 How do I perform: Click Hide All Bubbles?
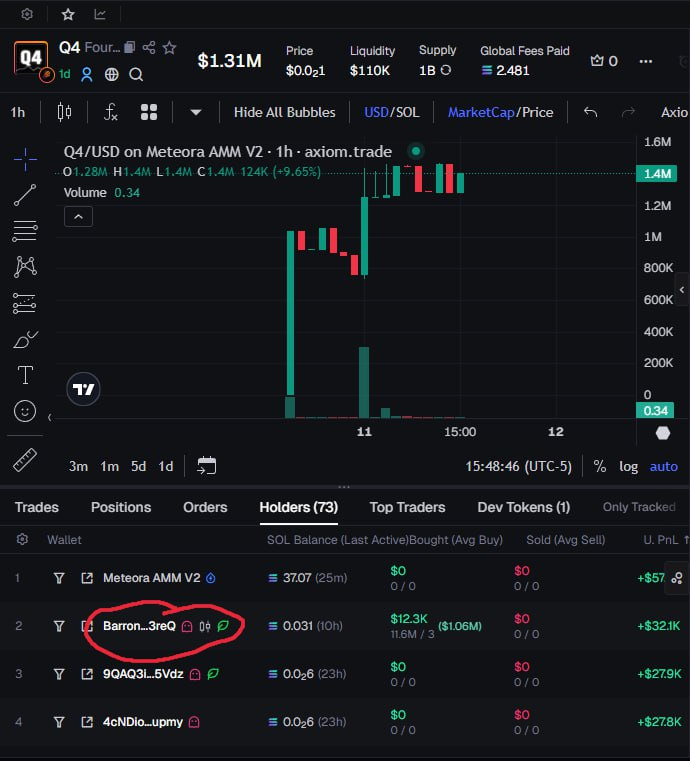coord(284,113)
